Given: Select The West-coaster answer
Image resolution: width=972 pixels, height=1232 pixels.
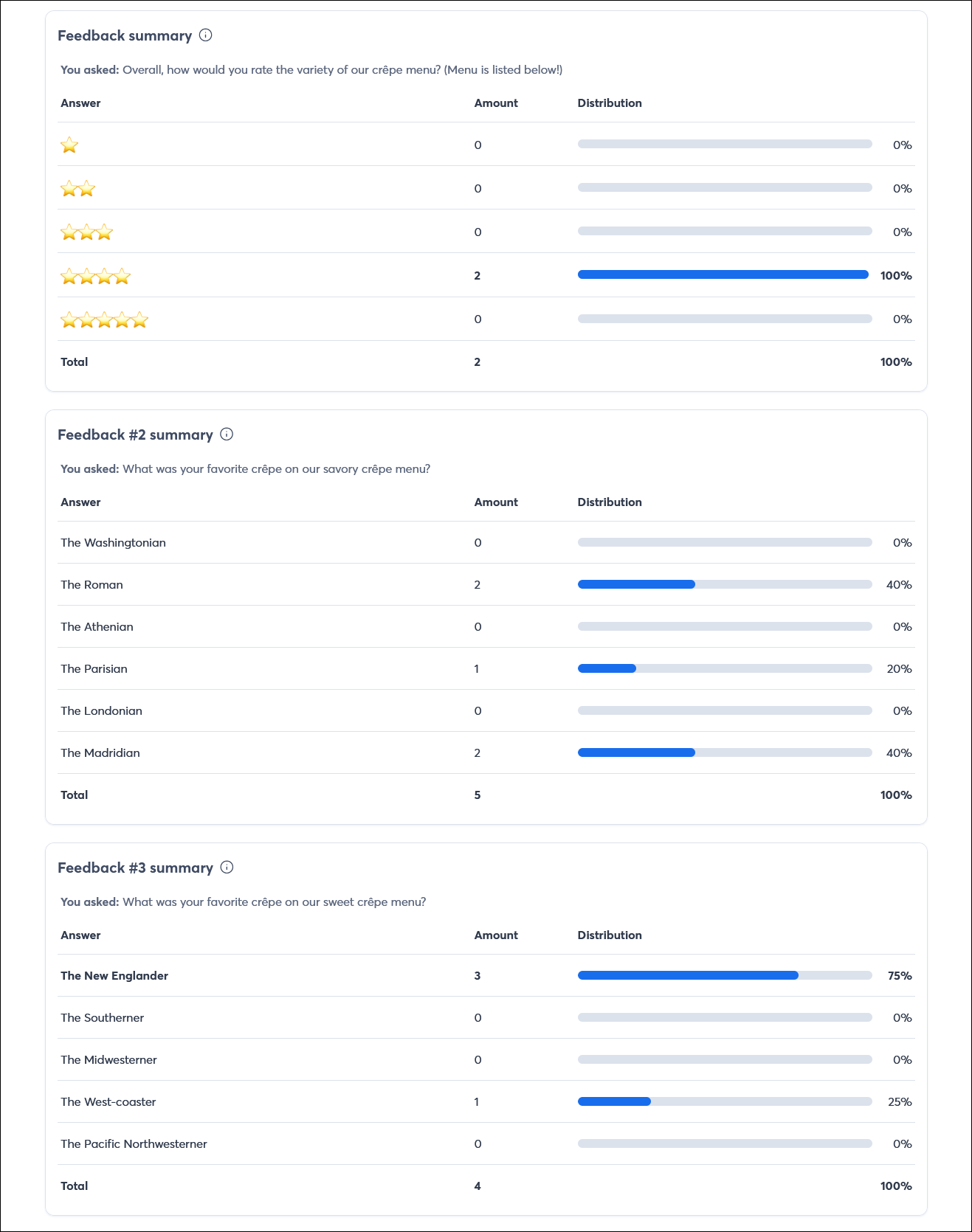Looking at the screenshot, I should (x=108, y=1101).
